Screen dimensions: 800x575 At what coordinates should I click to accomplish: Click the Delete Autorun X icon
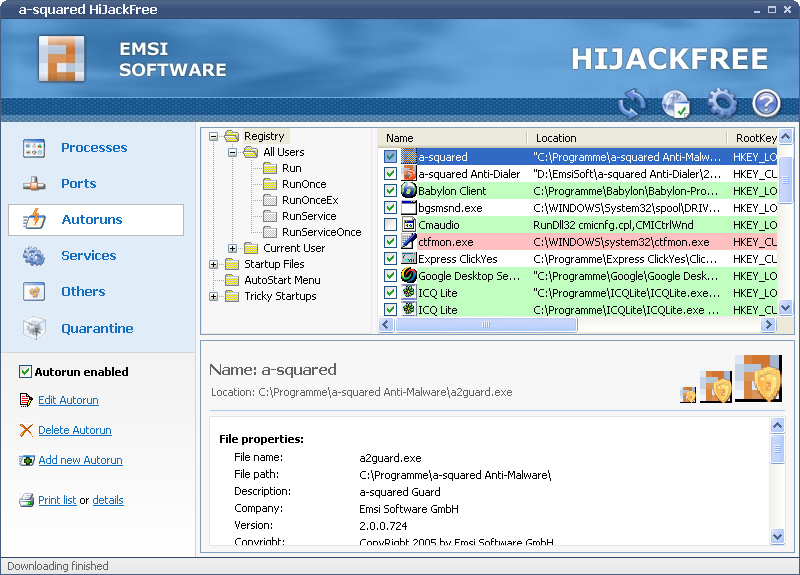[x=27, y=431]
